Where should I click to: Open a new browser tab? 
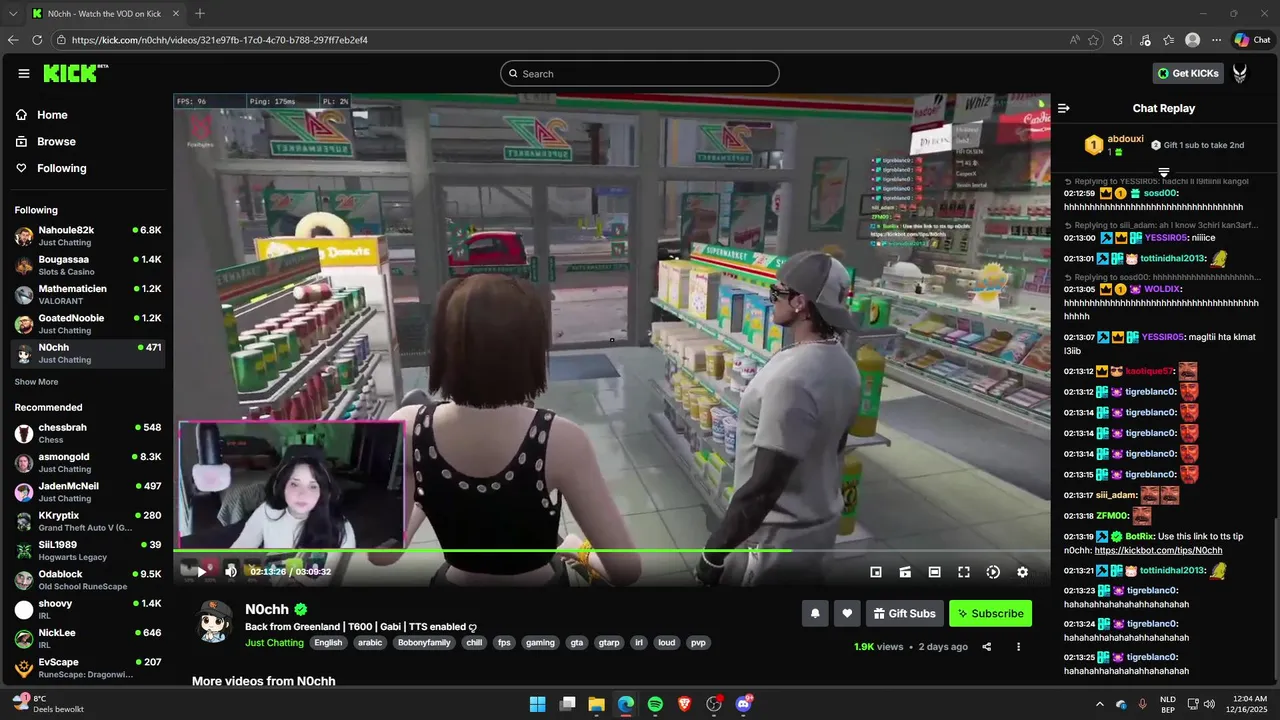pos(200,13)
